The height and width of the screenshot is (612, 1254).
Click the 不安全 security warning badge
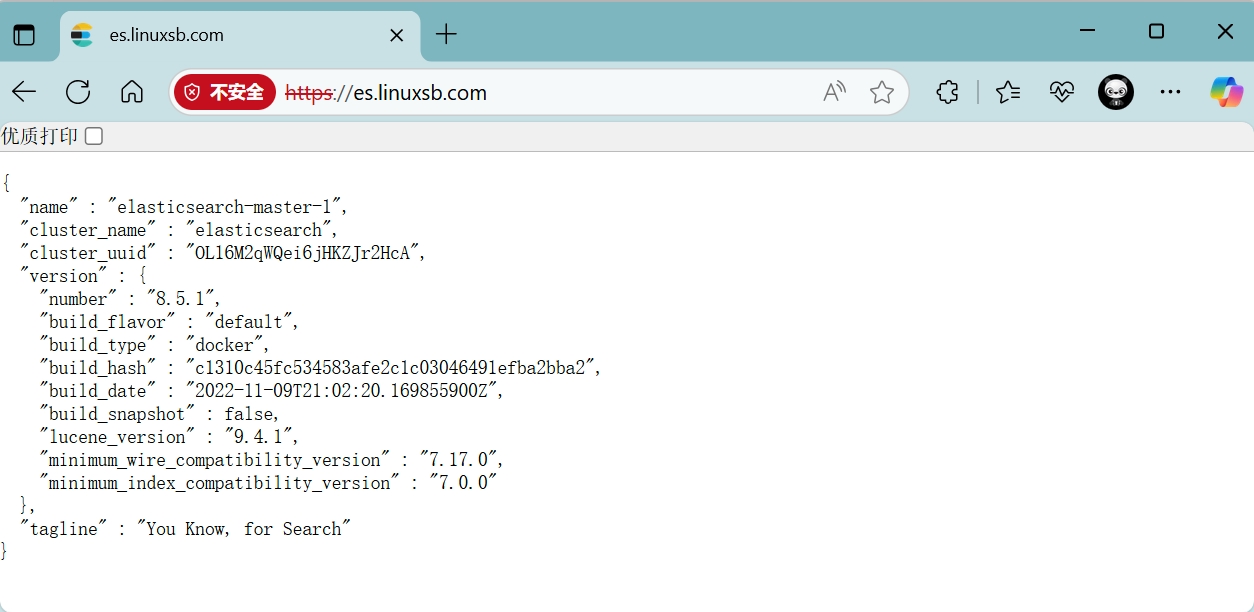click(x=225, y=93)
